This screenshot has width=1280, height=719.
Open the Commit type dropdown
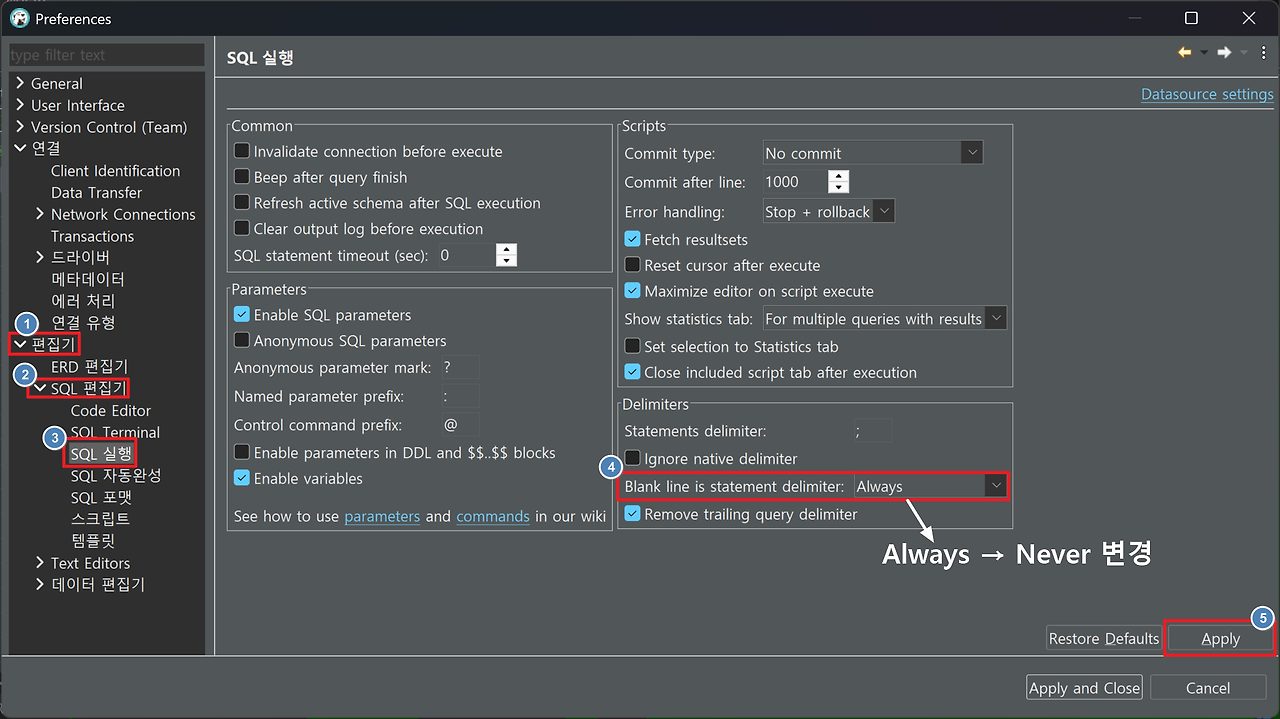(970, 150)
